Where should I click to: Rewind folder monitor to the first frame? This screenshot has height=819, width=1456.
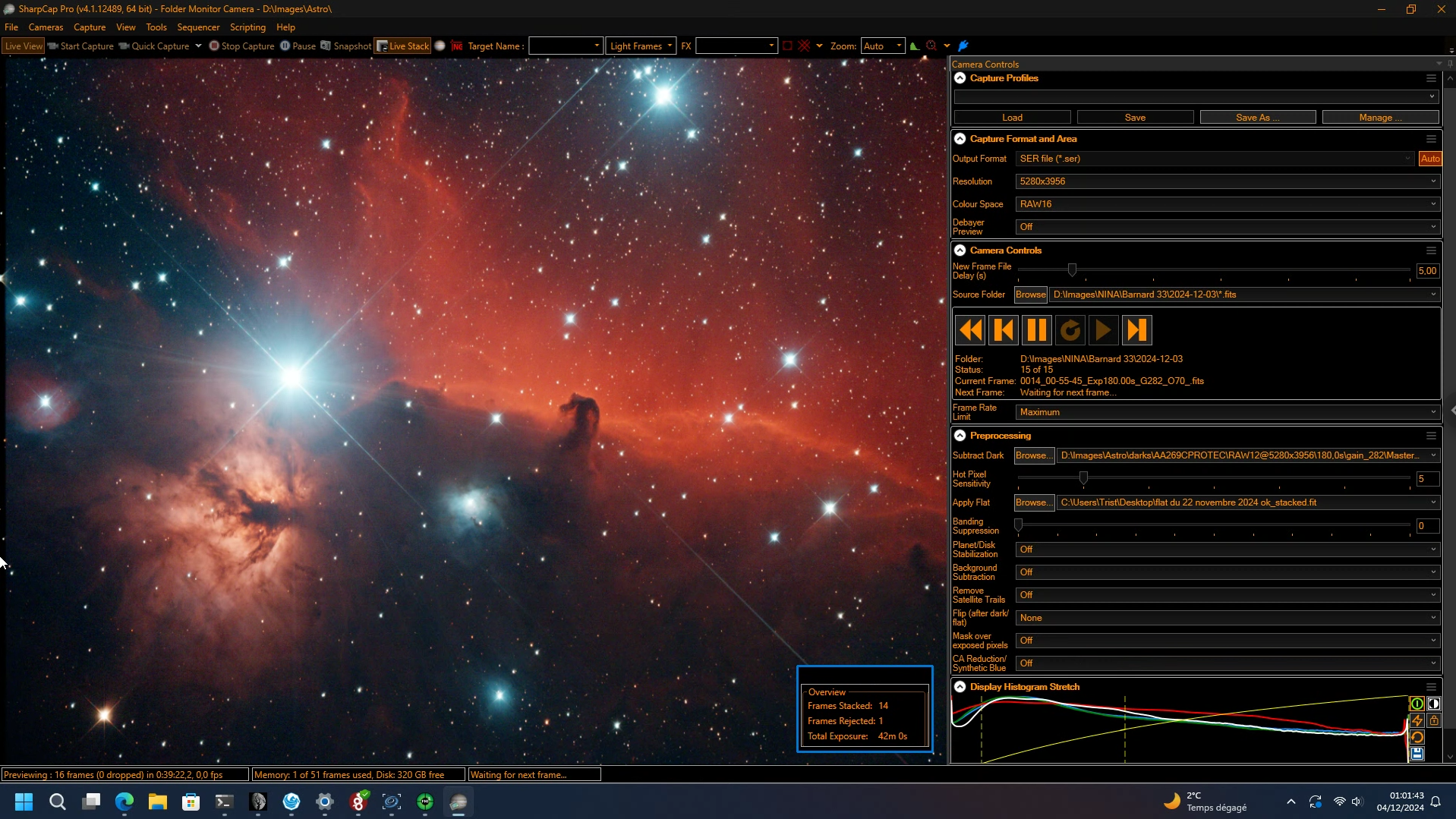click(x=970, y=330)
